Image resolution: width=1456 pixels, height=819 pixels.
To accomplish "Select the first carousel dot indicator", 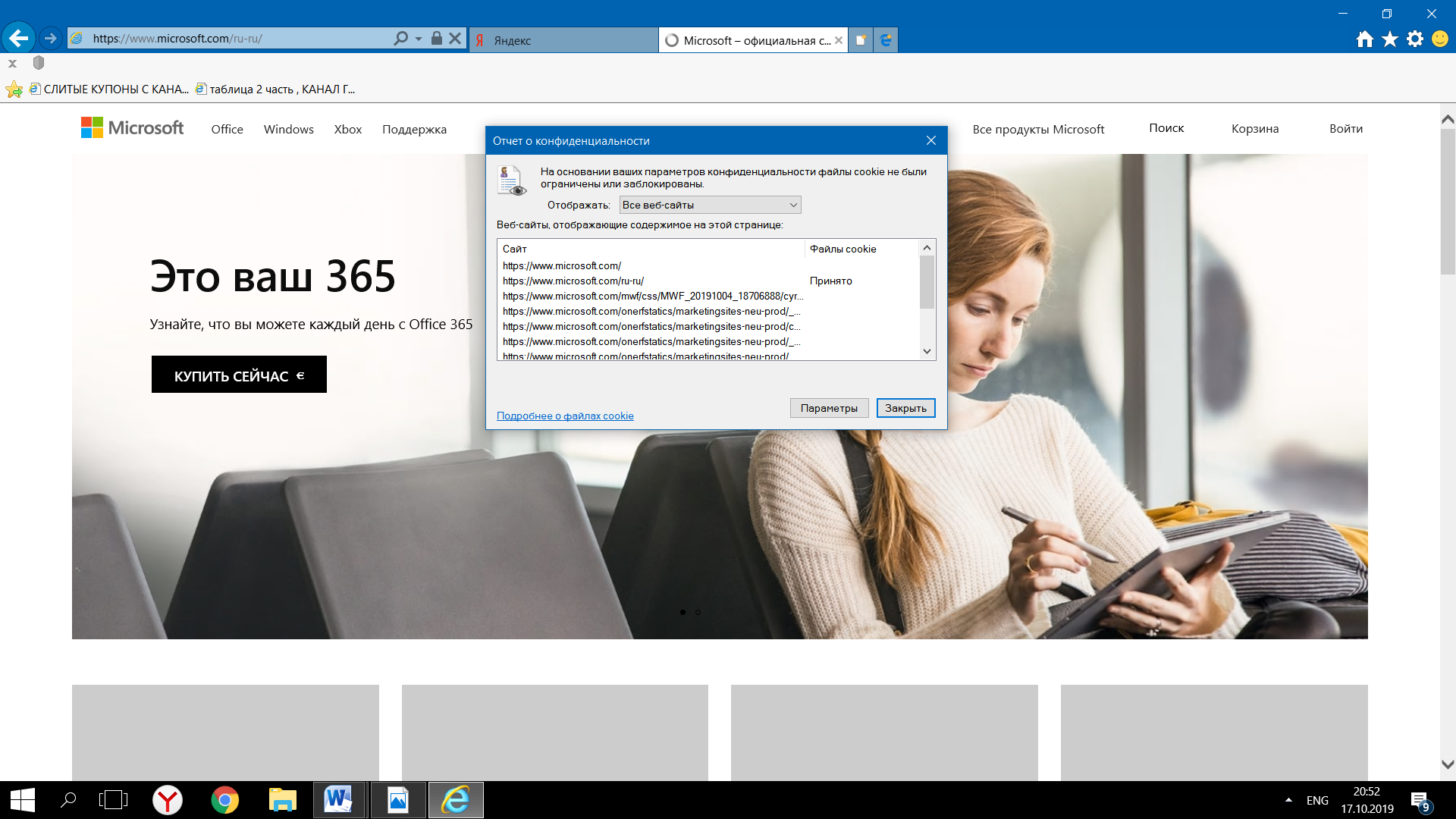I will [x=682, y=612].
